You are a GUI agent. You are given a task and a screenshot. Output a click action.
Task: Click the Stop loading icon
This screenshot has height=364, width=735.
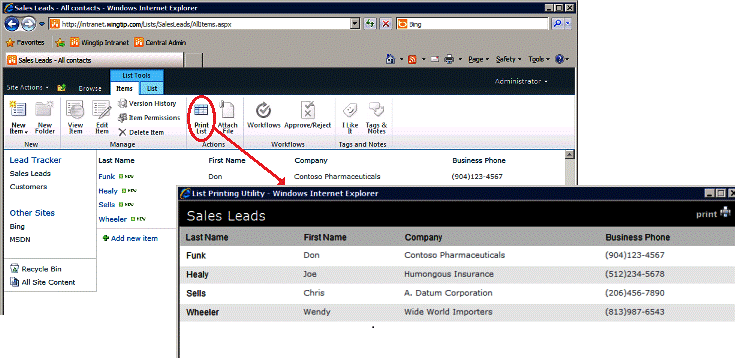click(386, 24)
